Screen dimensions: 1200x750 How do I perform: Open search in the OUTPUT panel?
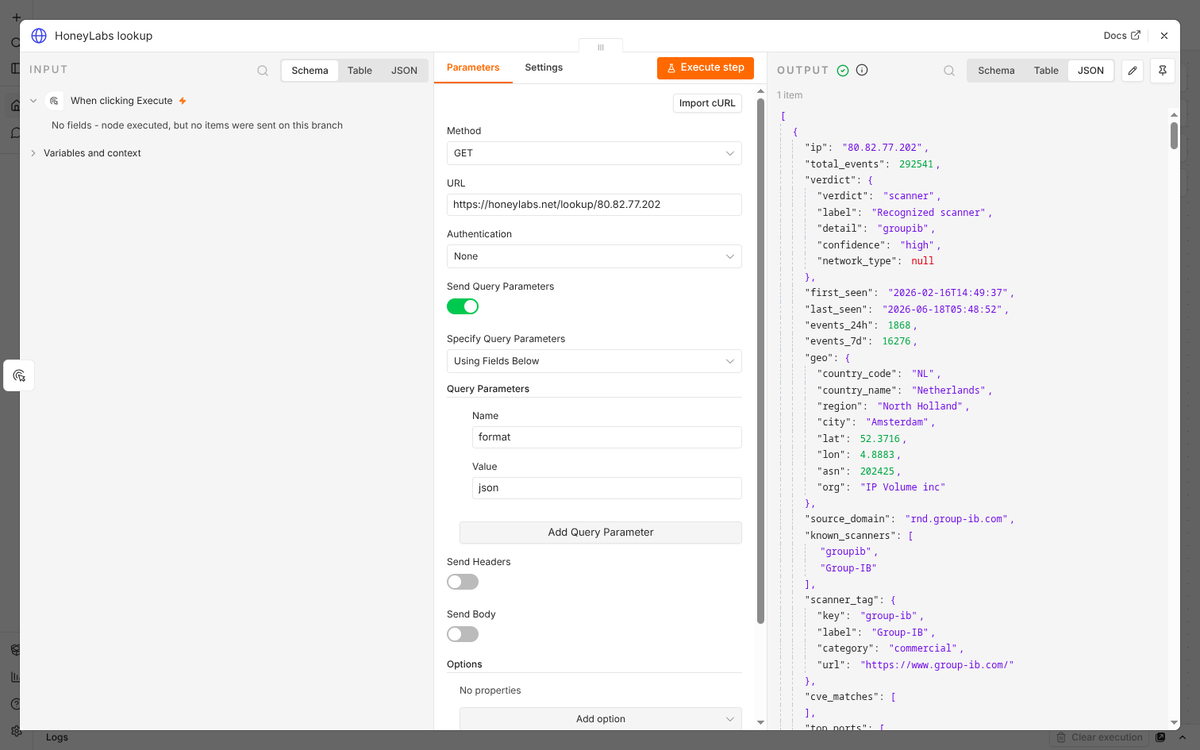coord(949,71)
